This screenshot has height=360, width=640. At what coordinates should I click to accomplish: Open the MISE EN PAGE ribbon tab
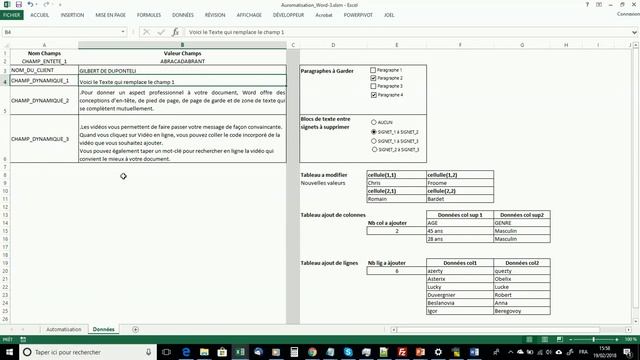click(111, 15)
